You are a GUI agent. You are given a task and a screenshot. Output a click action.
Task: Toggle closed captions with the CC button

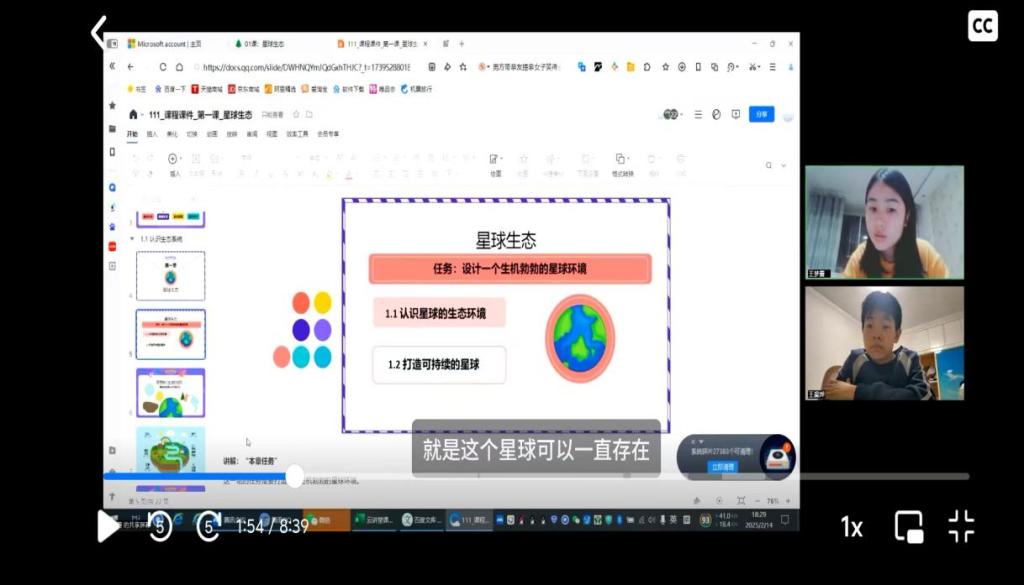click(x=982, y=26)
